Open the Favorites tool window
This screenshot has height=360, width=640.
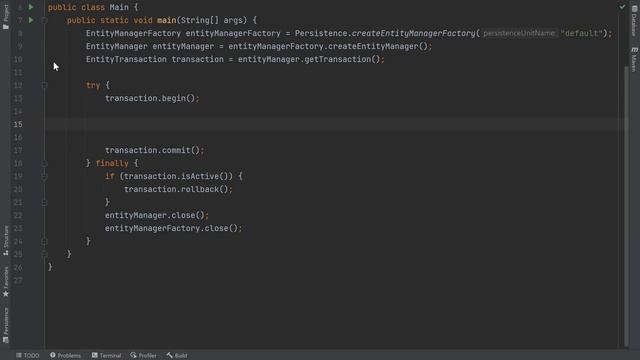pos(6,282)
